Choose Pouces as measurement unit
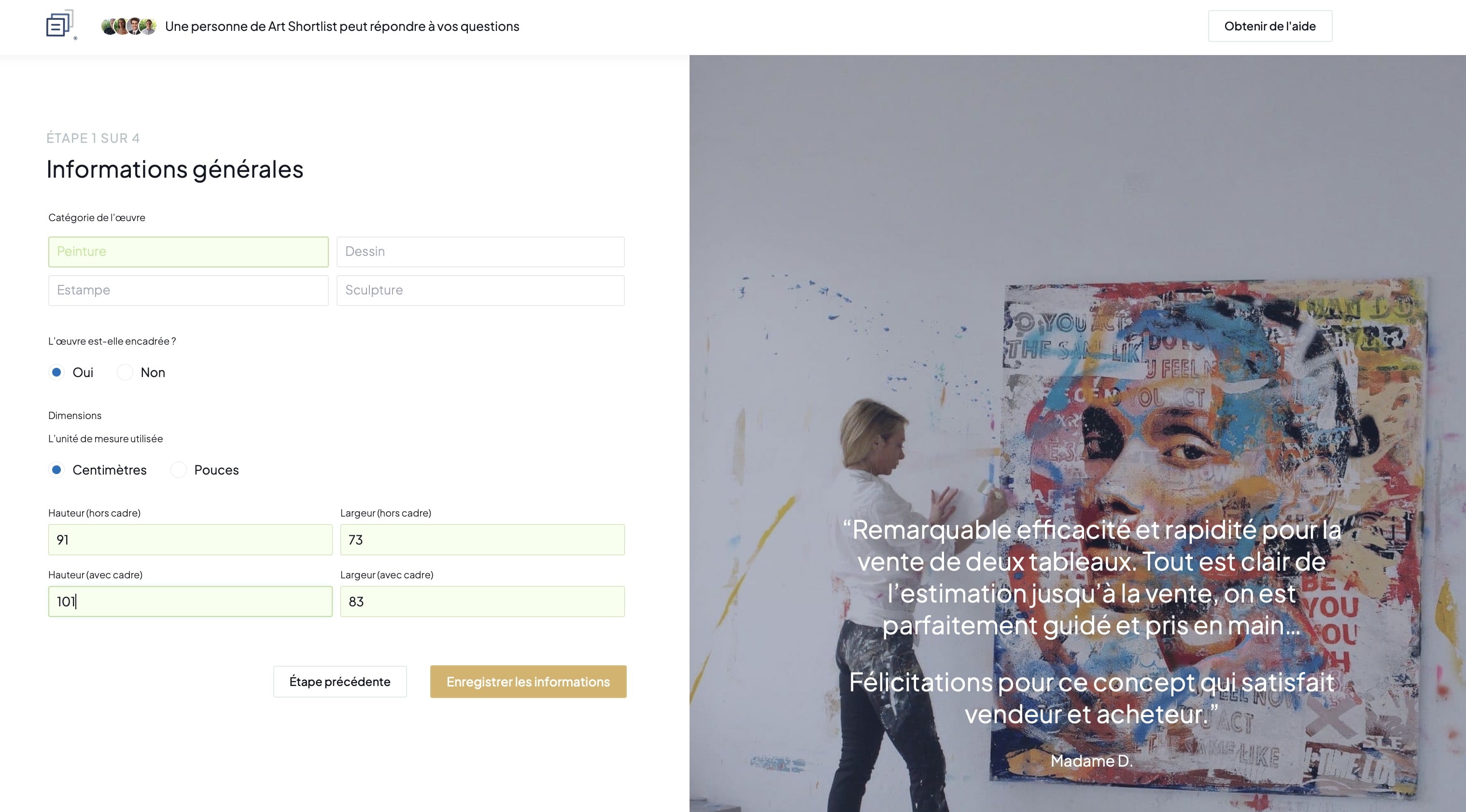The image size is (1466, 812). pos(178,470)
